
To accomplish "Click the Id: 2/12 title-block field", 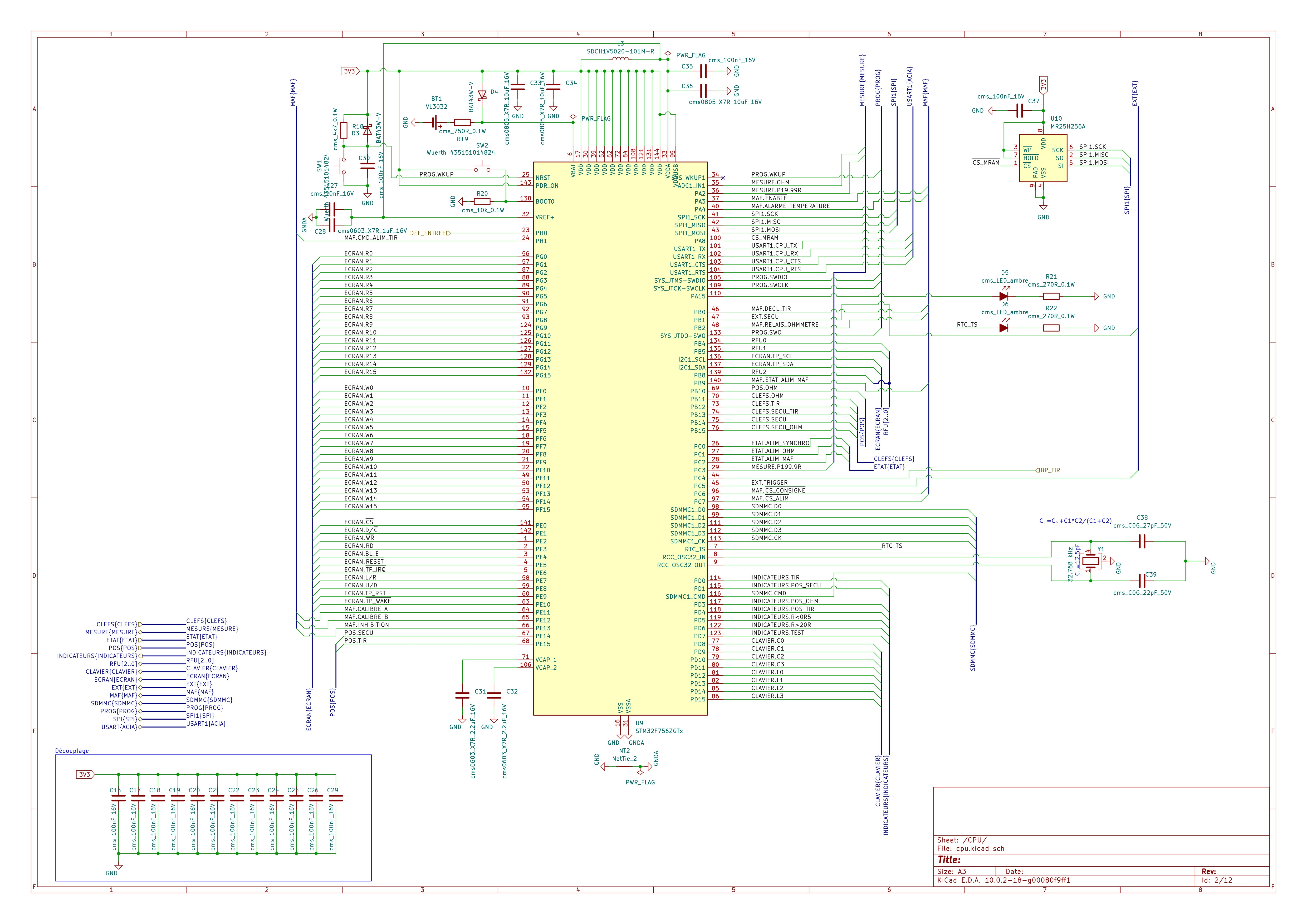I will point(1217,880).
